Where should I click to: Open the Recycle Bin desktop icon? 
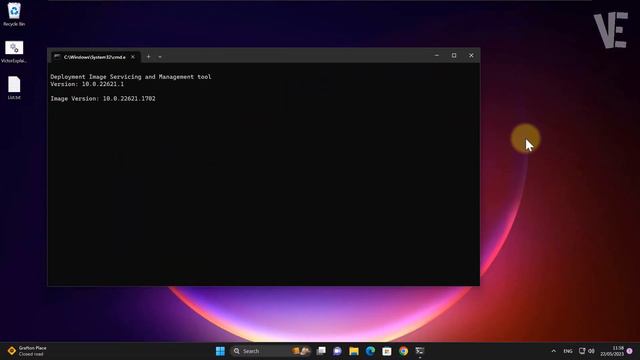(x=14, y=14)
